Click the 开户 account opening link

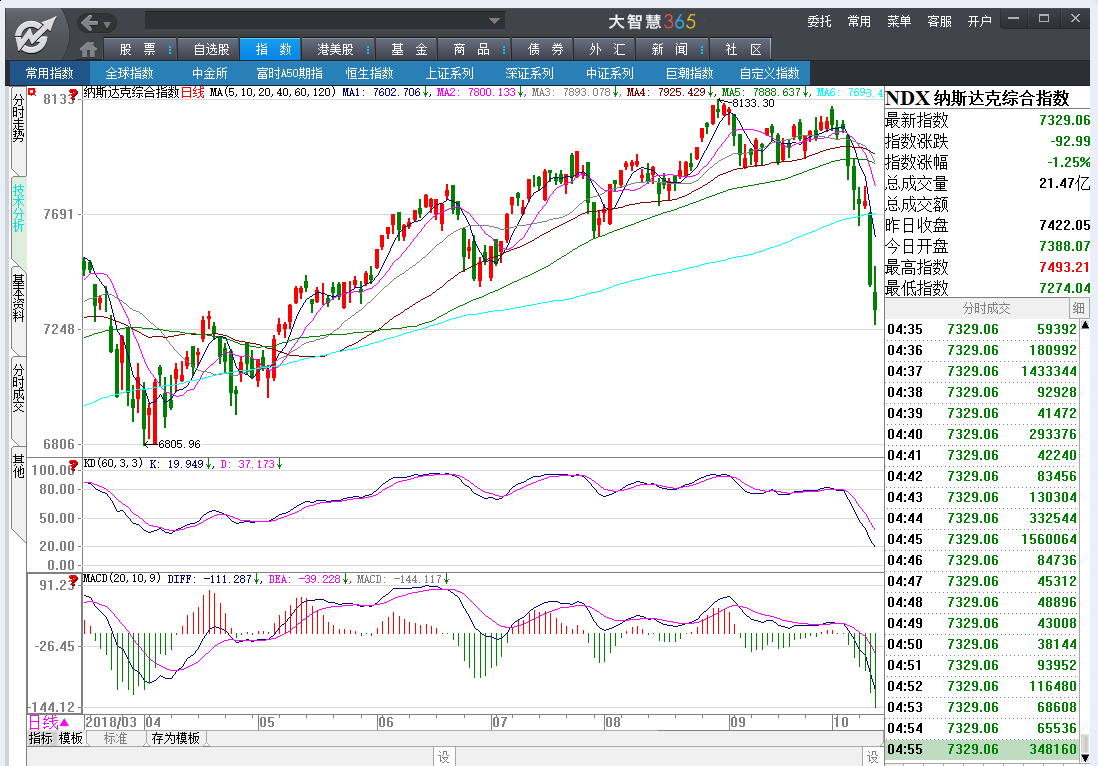980,22
